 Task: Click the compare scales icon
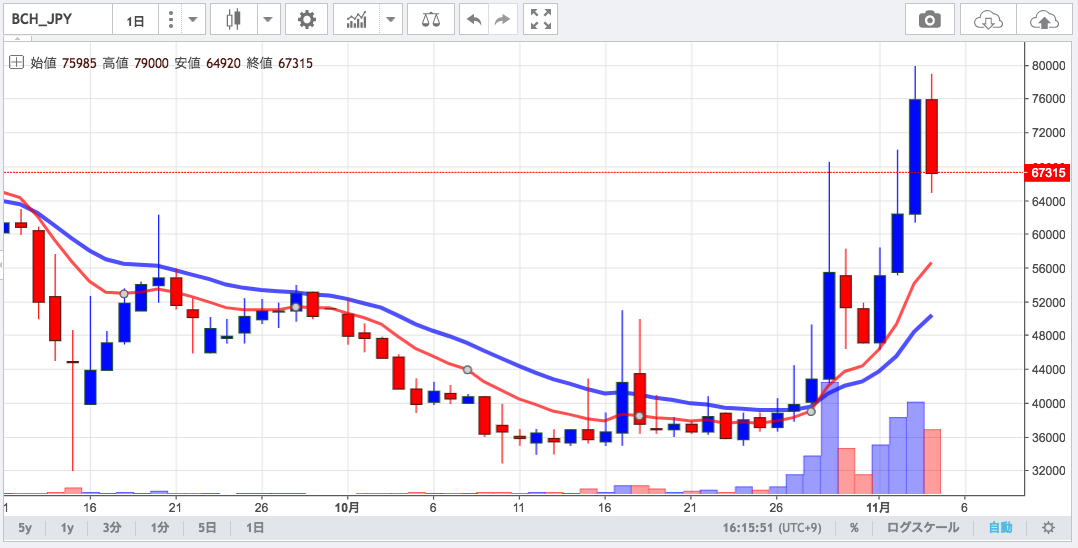click(x=431, y=20)
